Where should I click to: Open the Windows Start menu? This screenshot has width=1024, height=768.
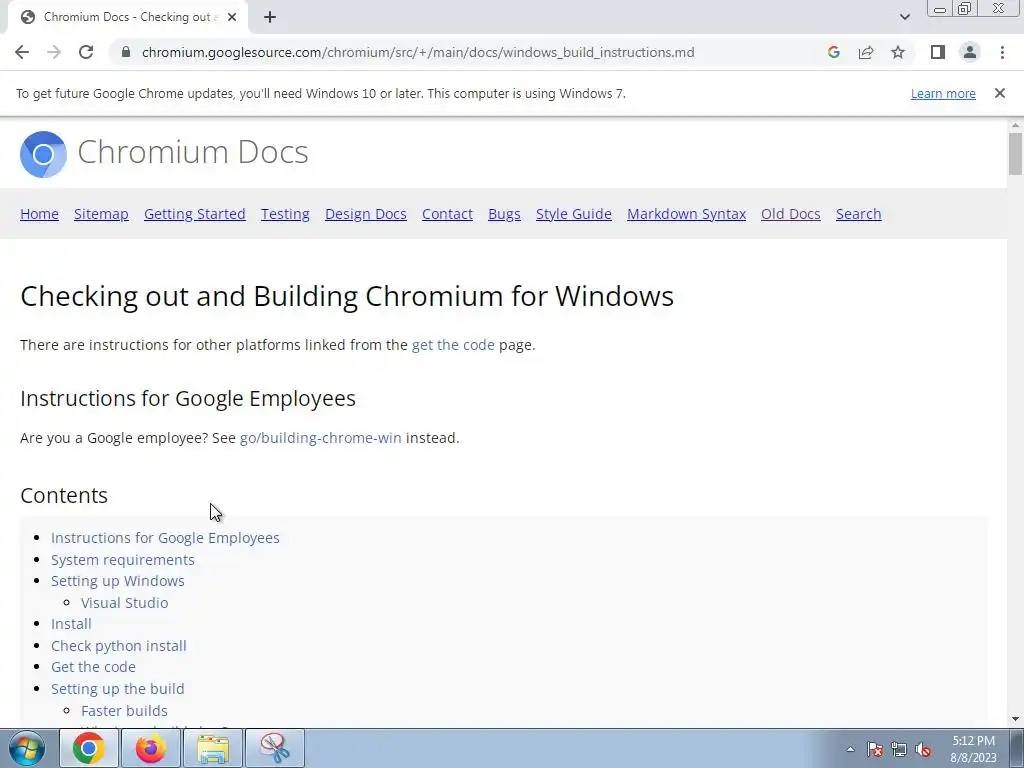(26, 748)
